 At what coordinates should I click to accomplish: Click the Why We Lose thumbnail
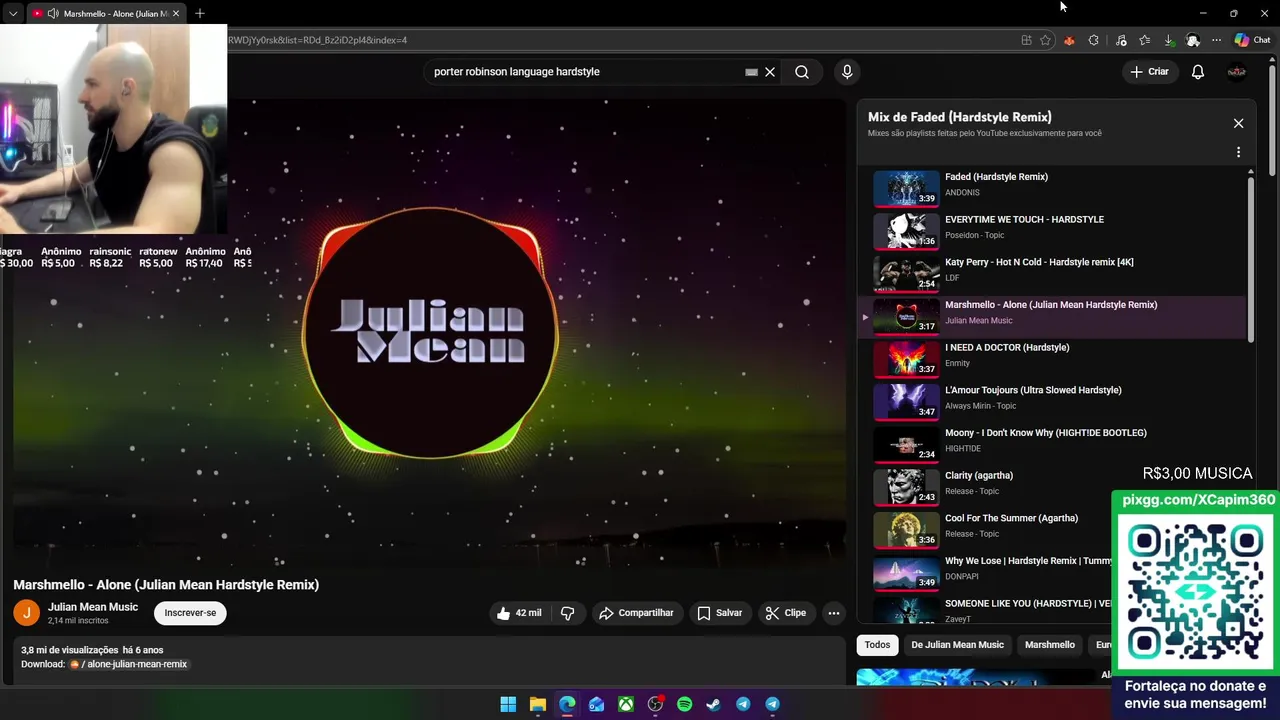[906, 572]
